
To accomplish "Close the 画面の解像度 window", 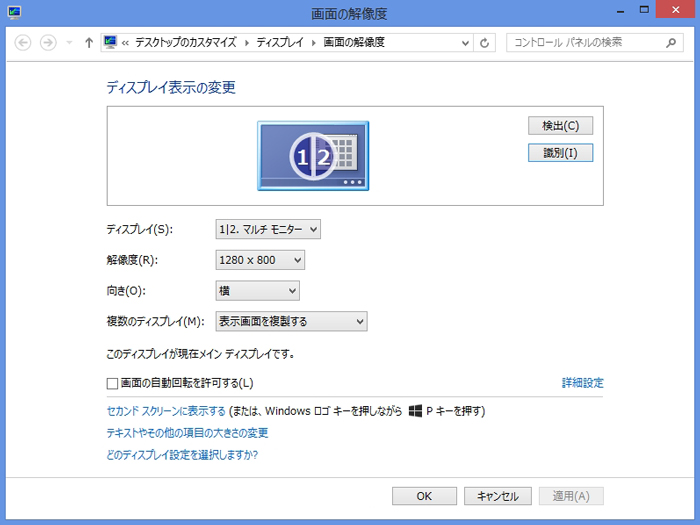I will point(676,10).
